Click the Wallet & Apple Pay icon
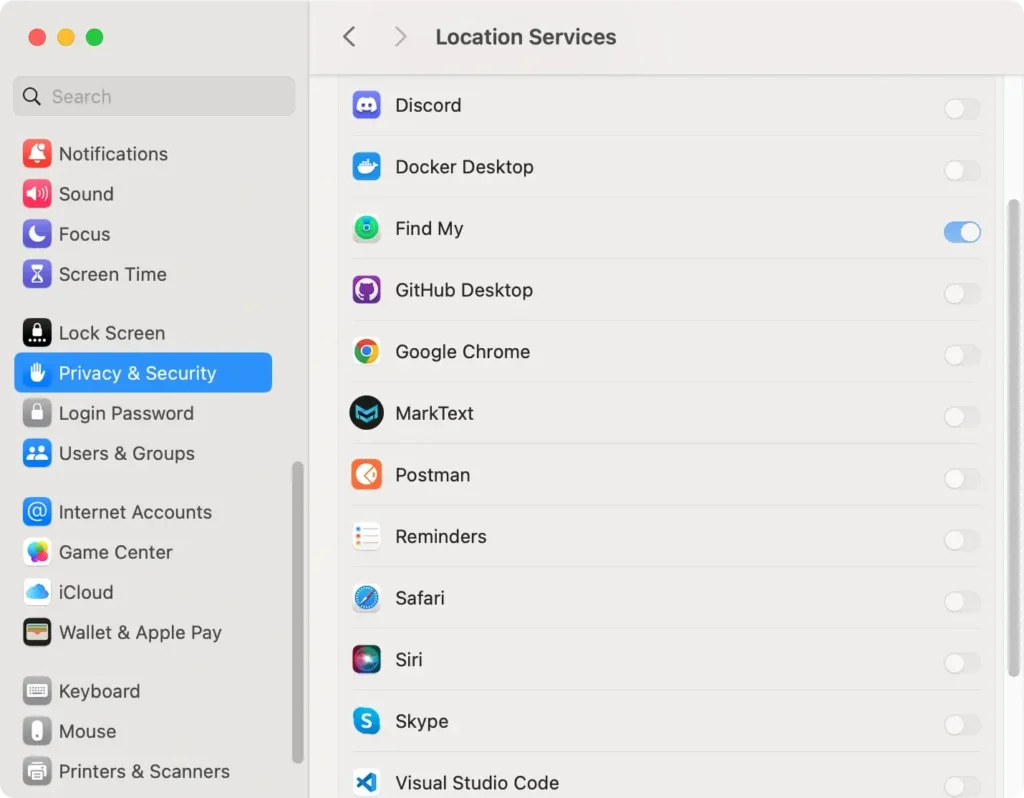Screen dimensions: 1024x798 point(37,632)
